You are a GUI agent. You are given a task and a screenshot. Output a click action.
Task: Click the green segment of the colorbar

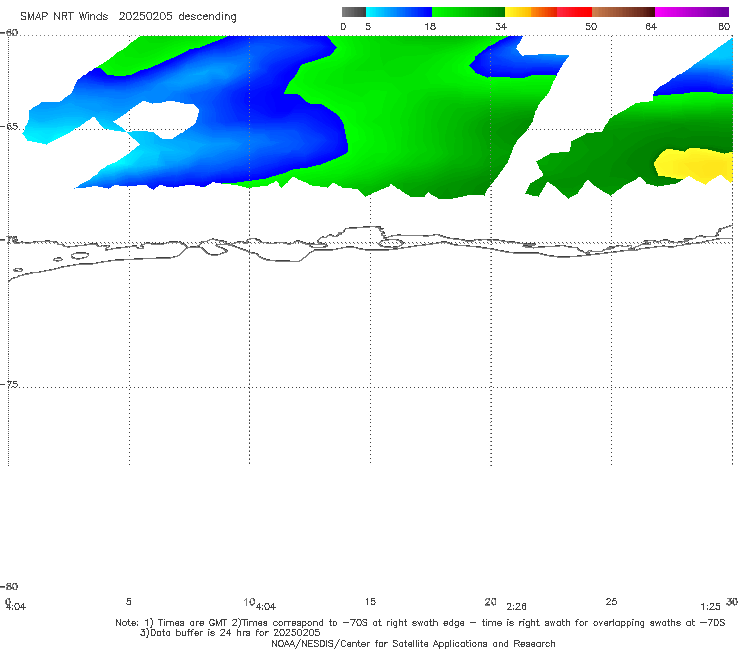point(468,12)
